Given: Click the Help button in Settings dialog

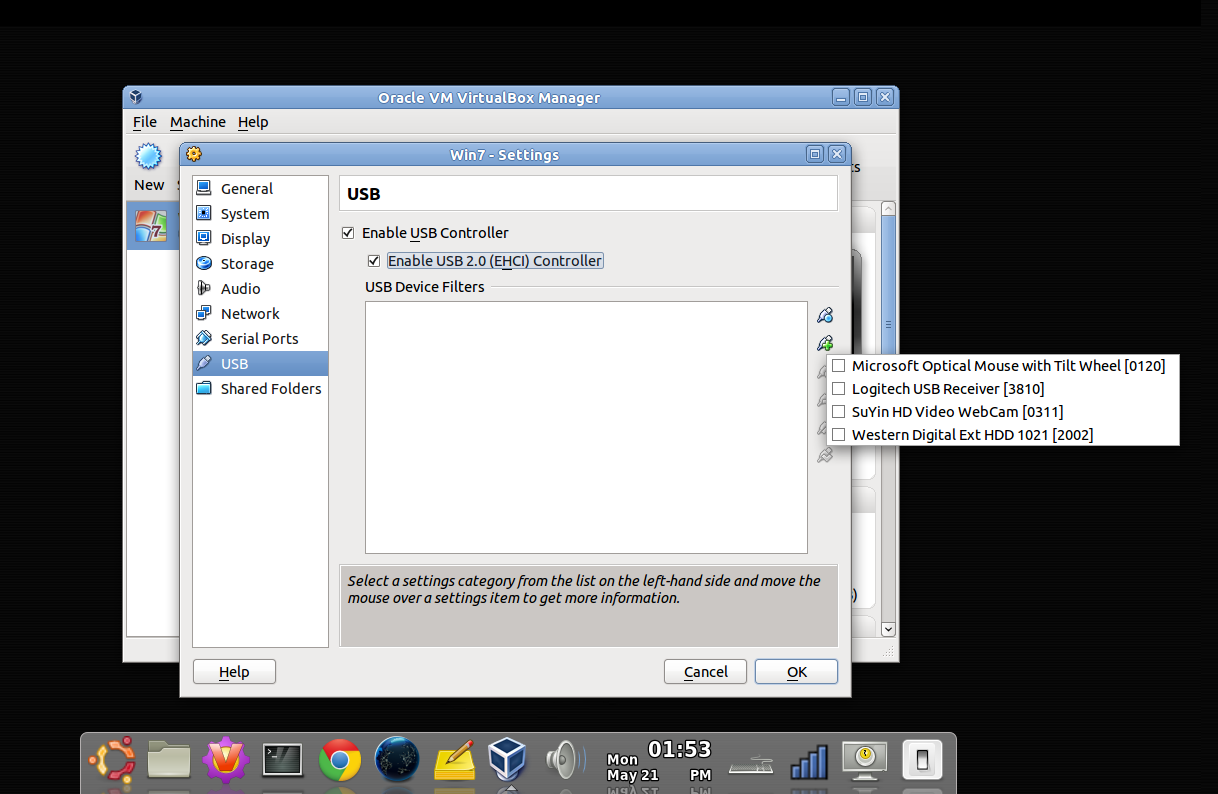Looking at the screenshot, I should pos(234,672).
